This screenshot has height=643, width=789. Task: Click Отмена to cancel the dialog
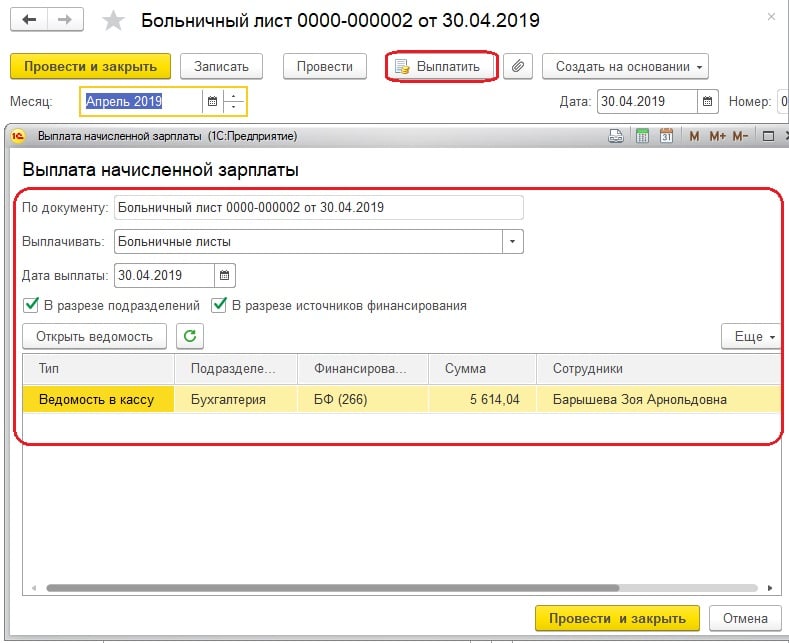click(x=745, y=617)
